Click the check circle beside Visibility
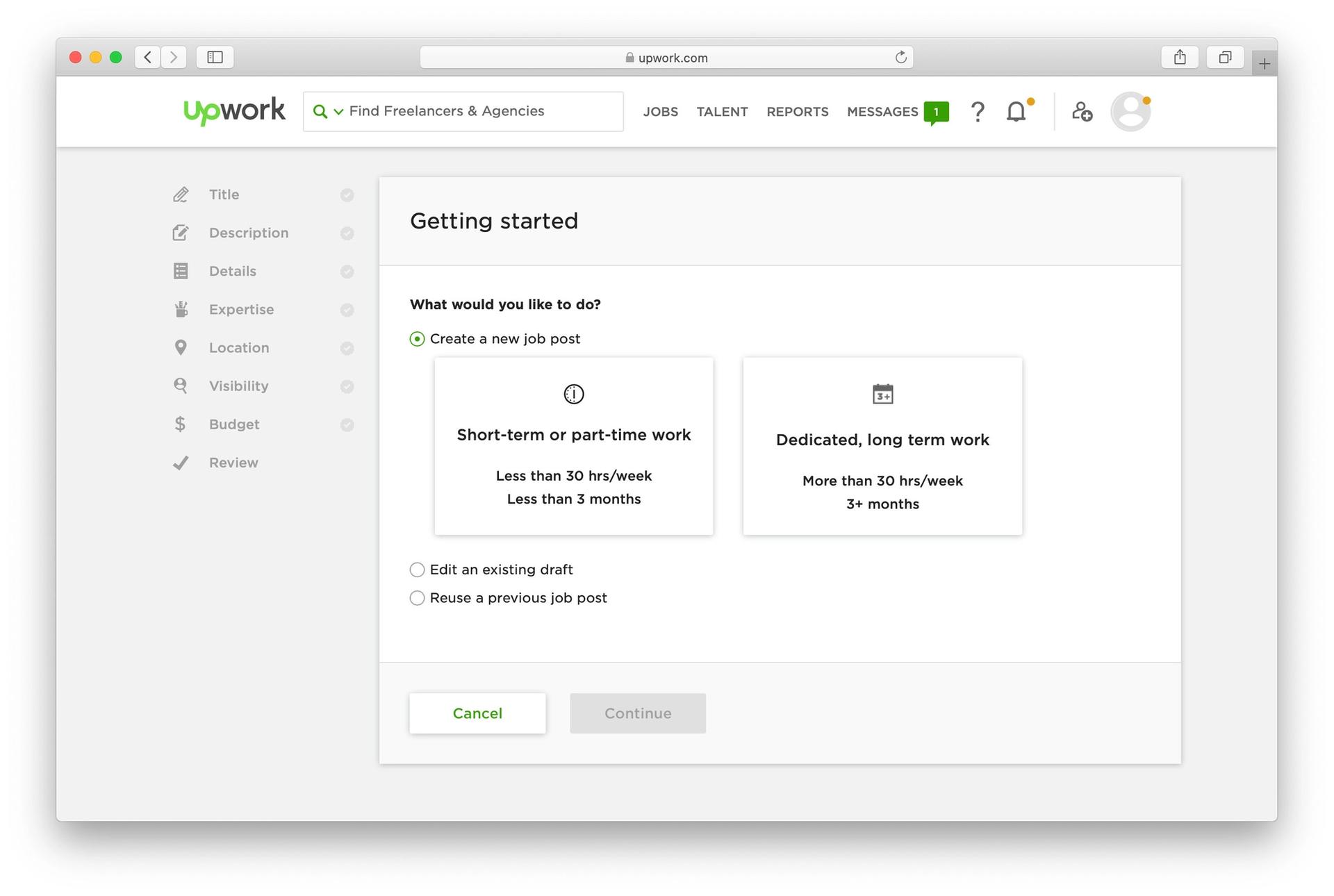Screen dimensions: 1334x896 [347, 386]
